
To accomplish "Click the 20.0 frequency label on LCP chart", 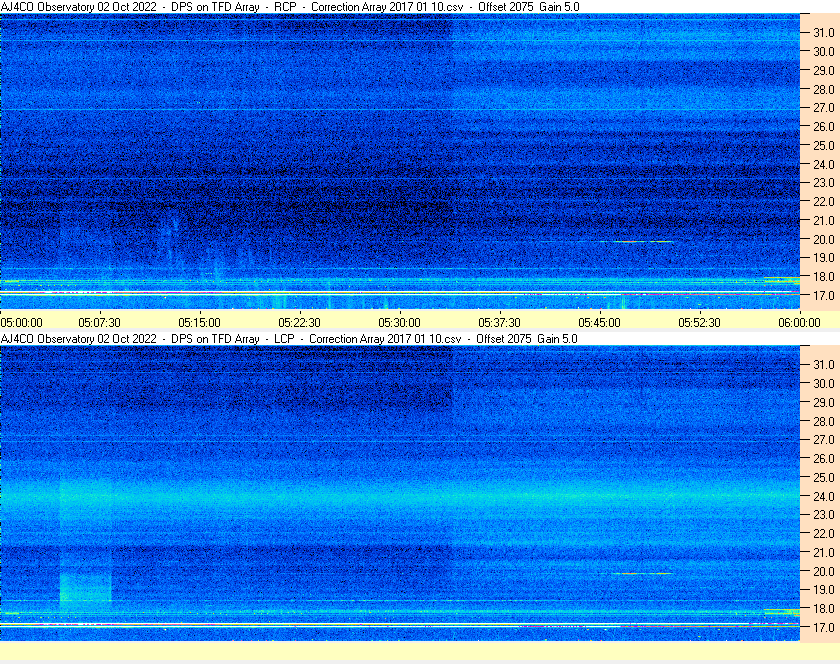I will 824,572.
